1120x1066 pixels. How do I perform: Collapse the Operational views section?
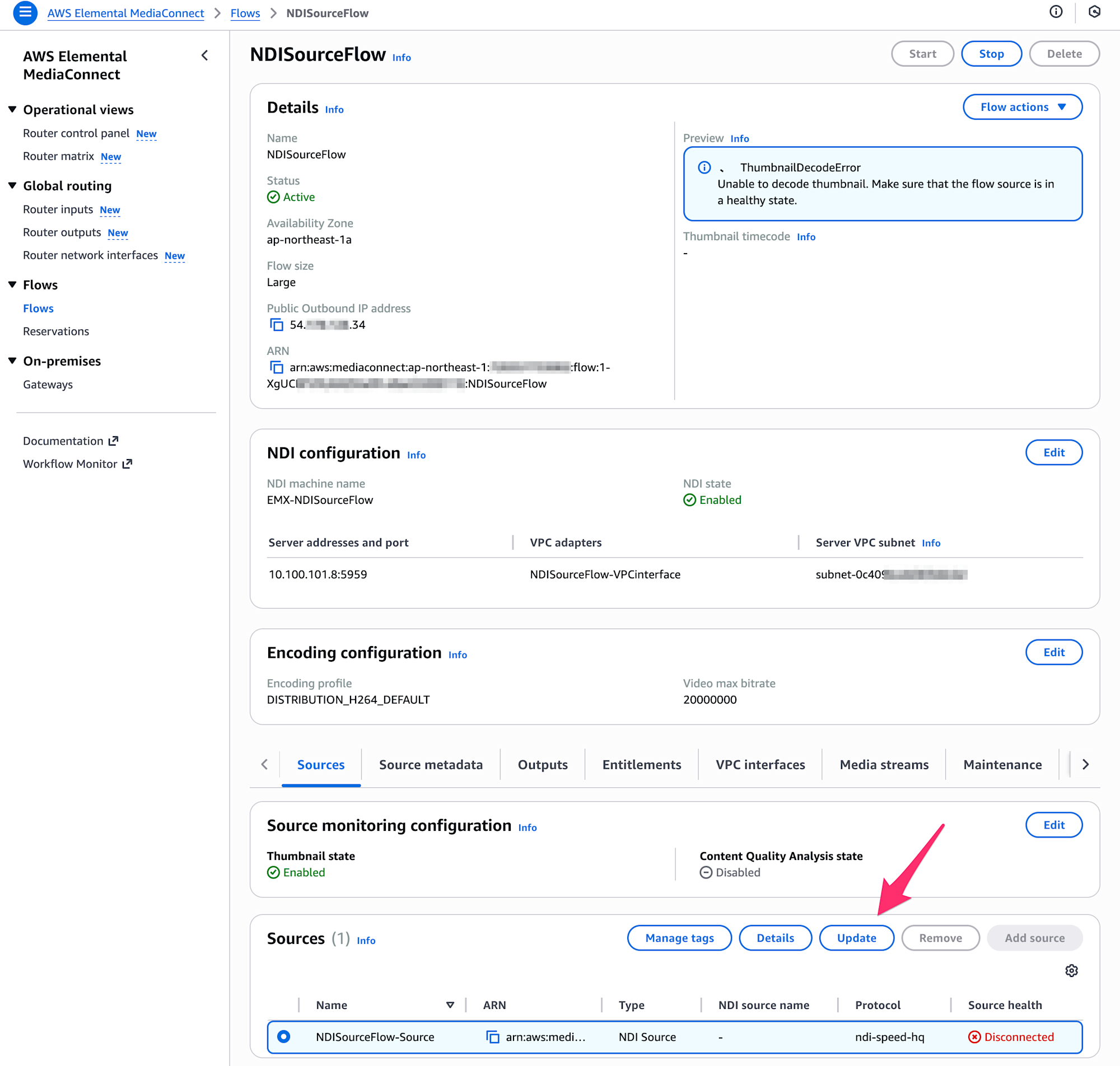pos(12,109)
